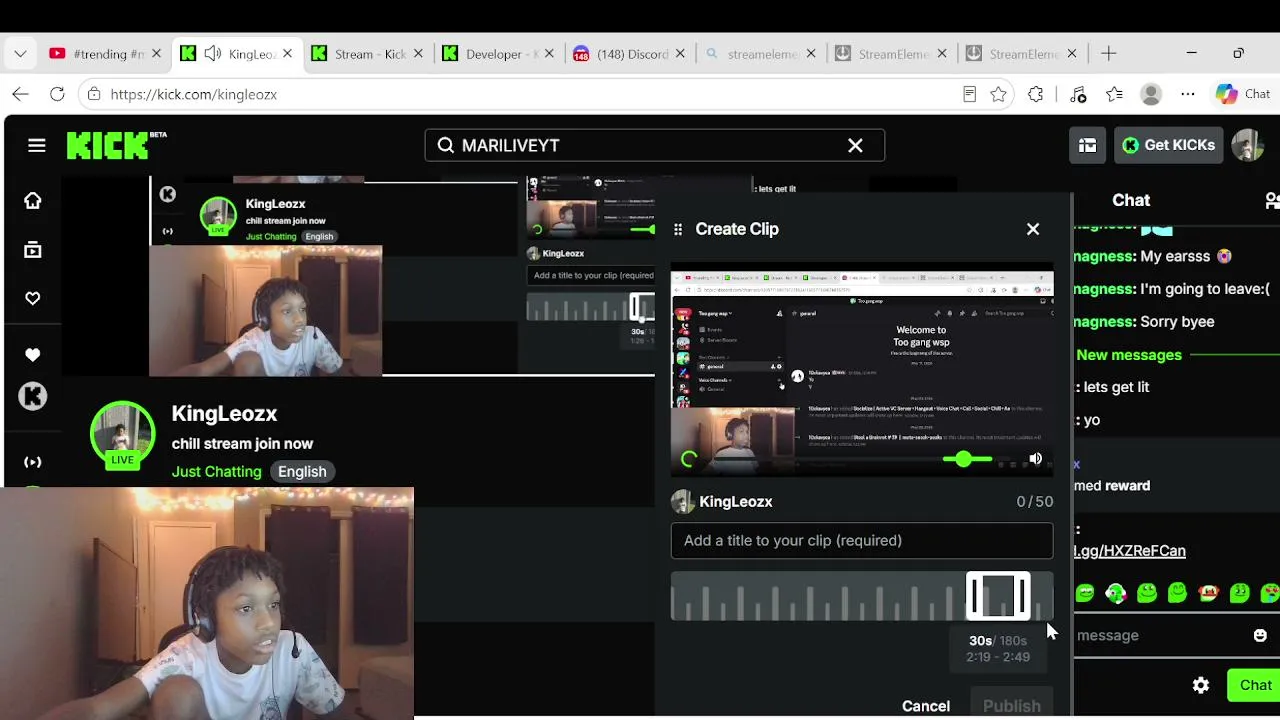Send message with the green Chat button

[1255, 685]
